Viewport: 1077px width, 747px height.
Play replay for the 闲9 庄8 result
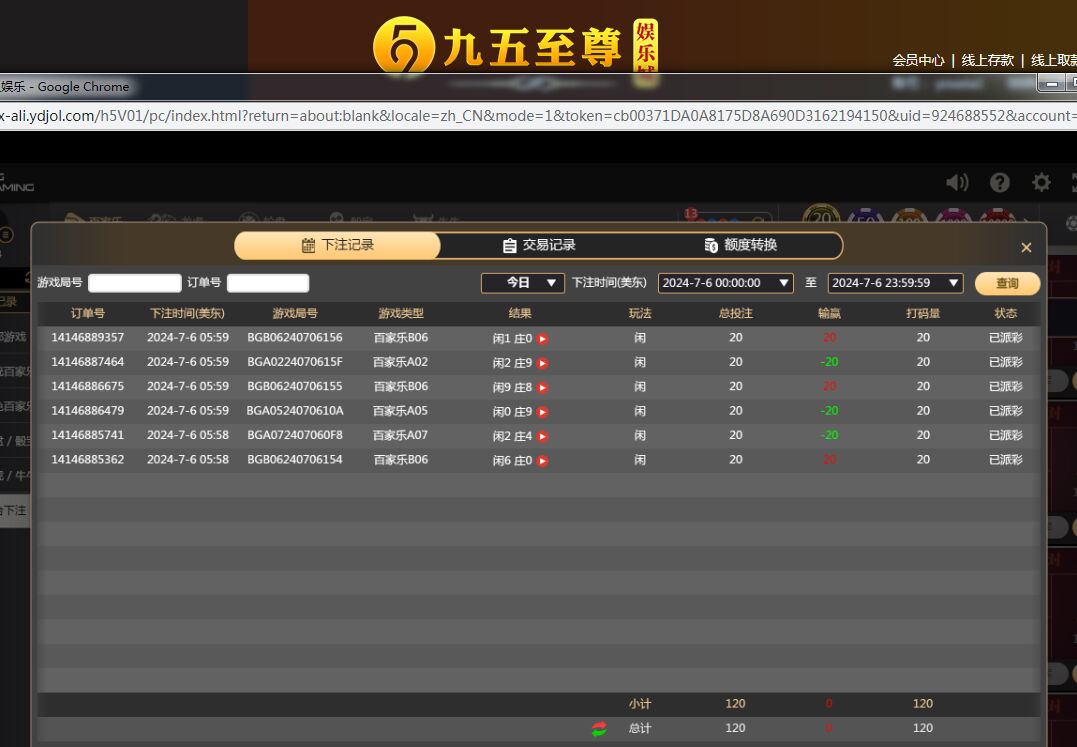pyautogui.click(x=542, y=387)
